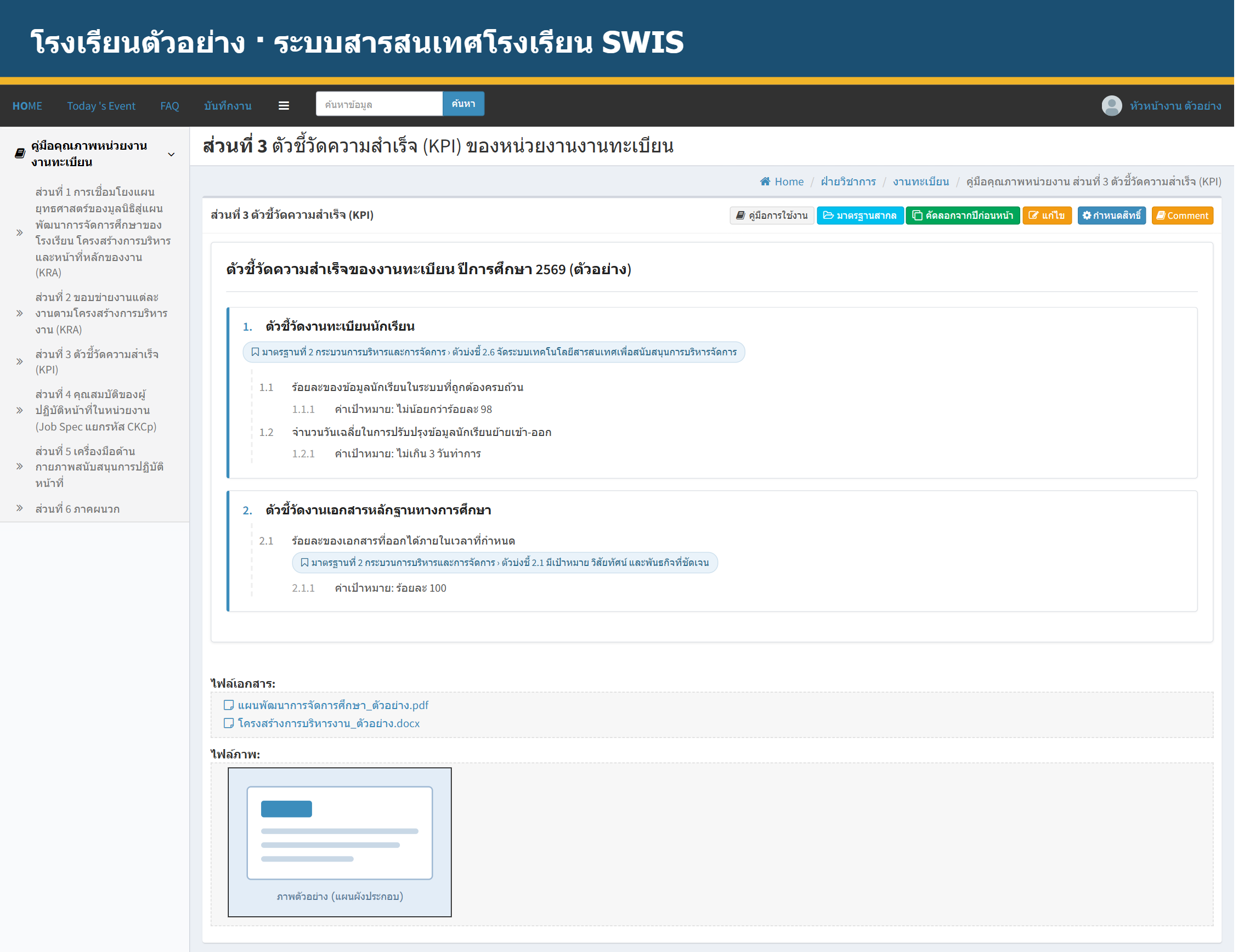Click the ค้นหา search button
This screenshot has height=952, width=1244.
point(463,104)
